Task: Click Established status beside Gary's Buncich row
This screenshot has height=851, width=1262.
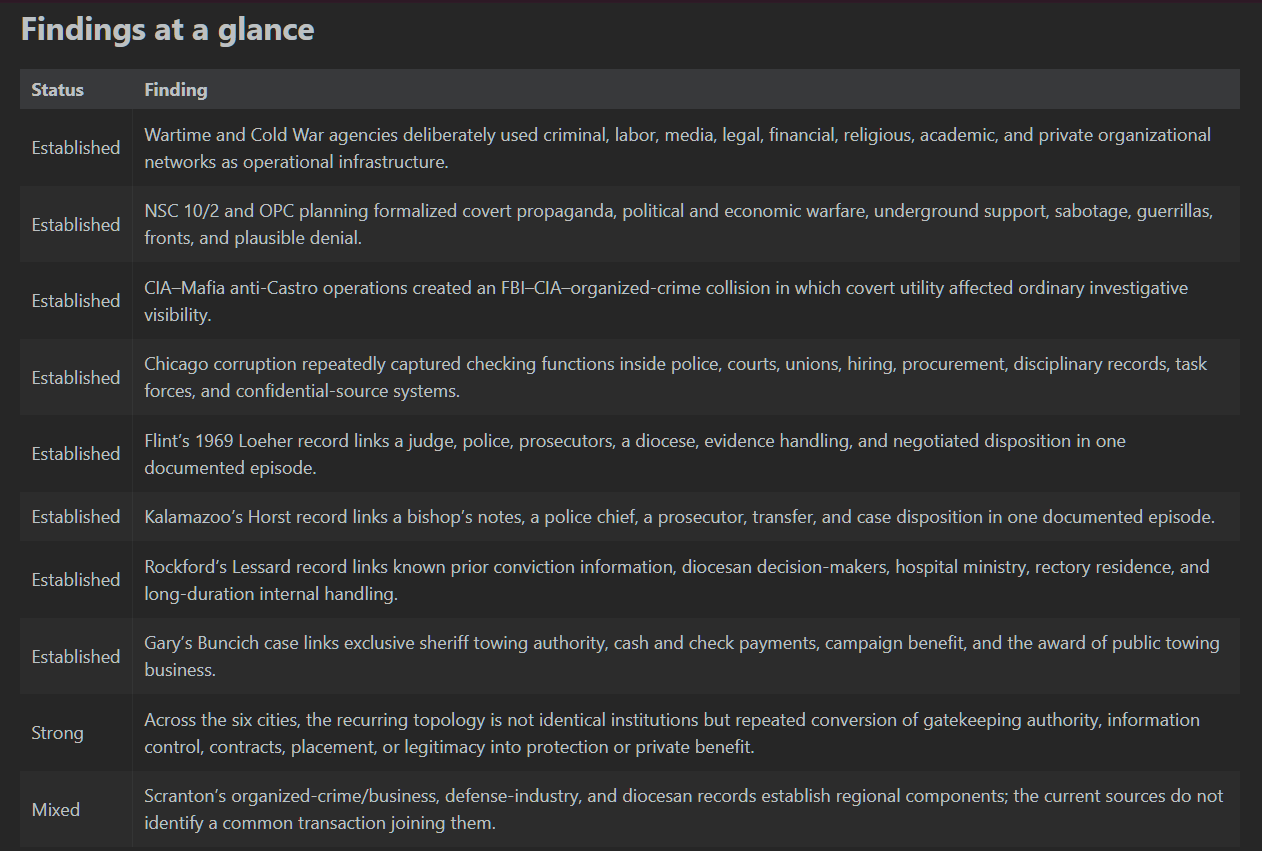Action: [x=75, y=657]
